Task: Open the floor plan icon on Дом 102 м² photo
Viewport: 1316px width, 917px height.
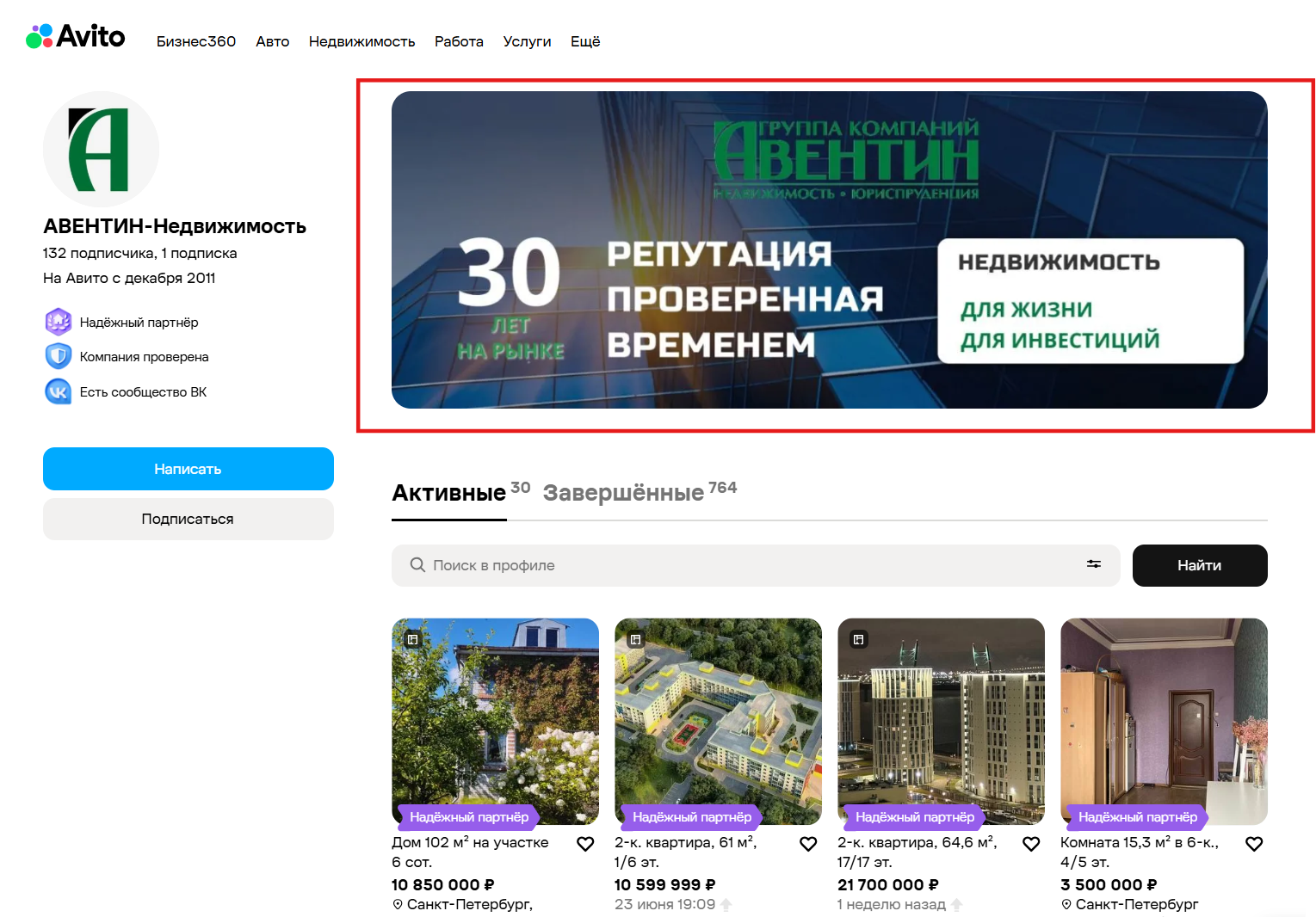Action: (x=413, y=639)
